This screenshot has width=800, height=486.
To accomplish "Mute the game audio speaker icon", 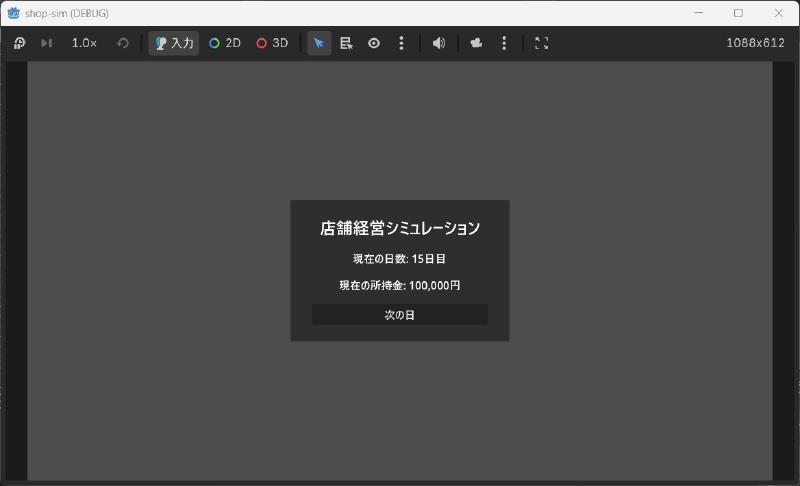I will click(x=439, y=43).
